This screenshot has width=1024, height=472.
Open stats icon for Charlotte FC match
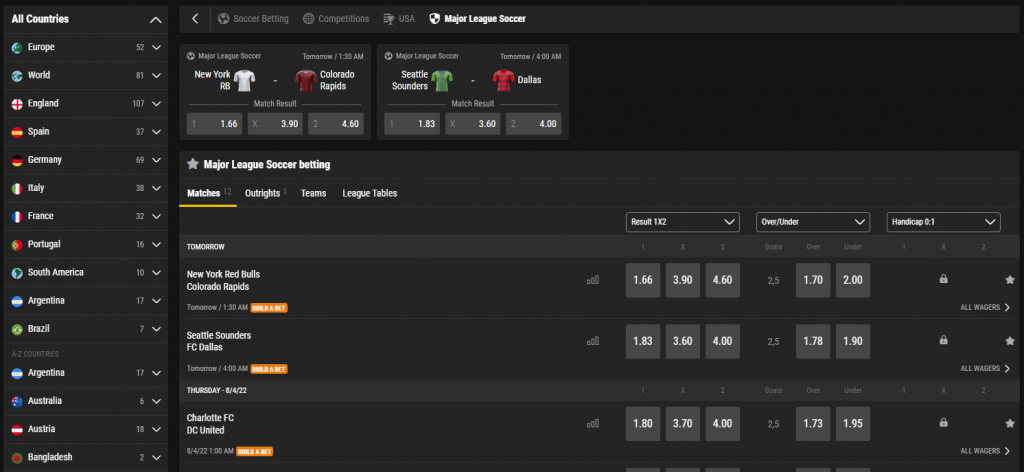tap(592, 424)
